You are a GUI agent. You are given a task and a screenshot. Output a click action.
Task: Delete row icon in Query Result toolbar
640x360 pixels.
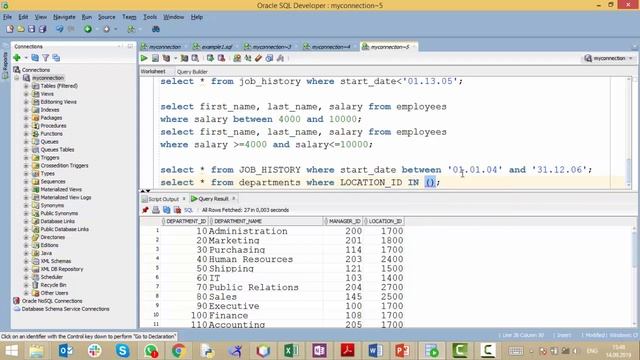click(177, 210)
